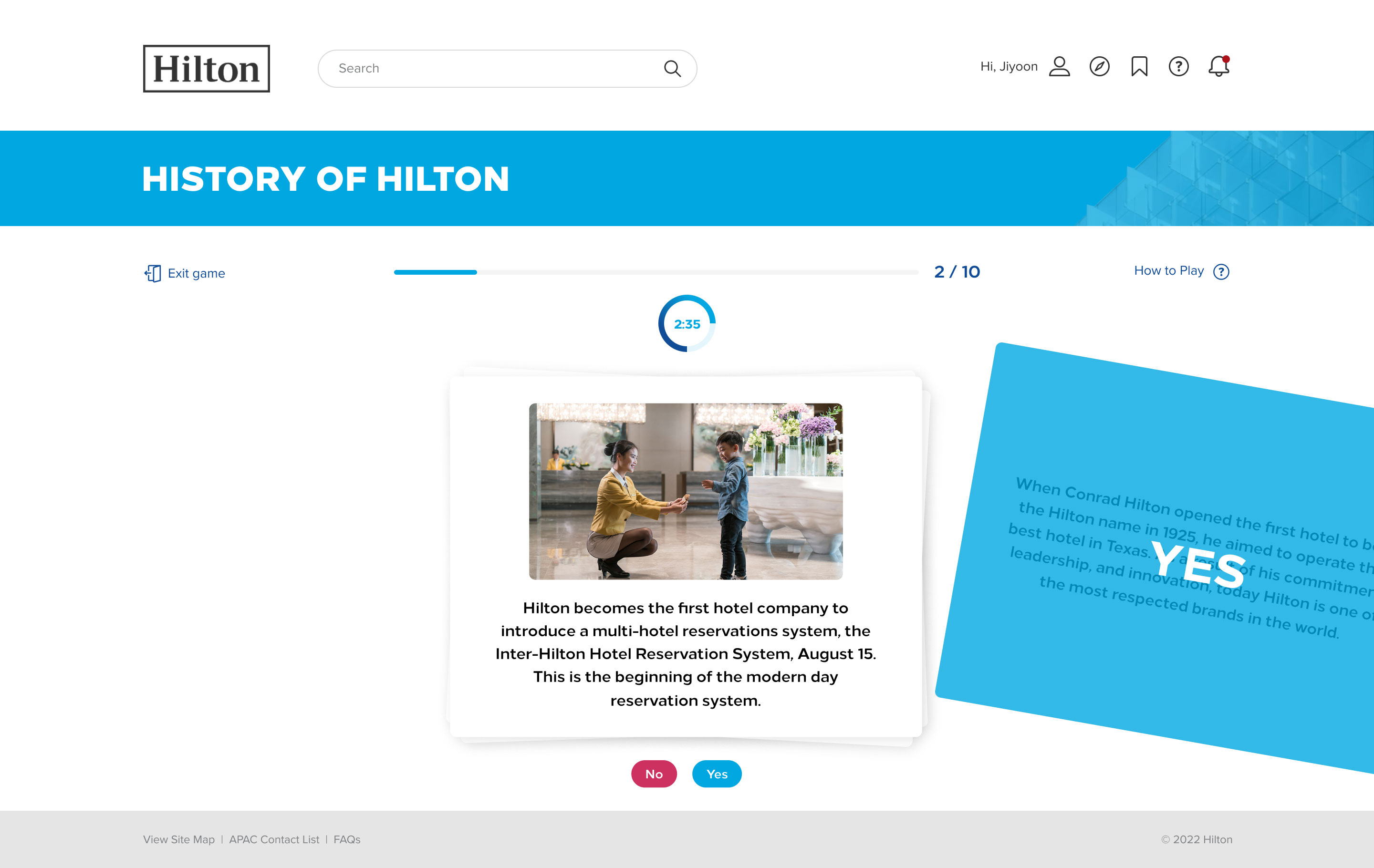Click the magnifying glass search icon
This screenshot has height=868, width=1374.
tap(672, 68)
